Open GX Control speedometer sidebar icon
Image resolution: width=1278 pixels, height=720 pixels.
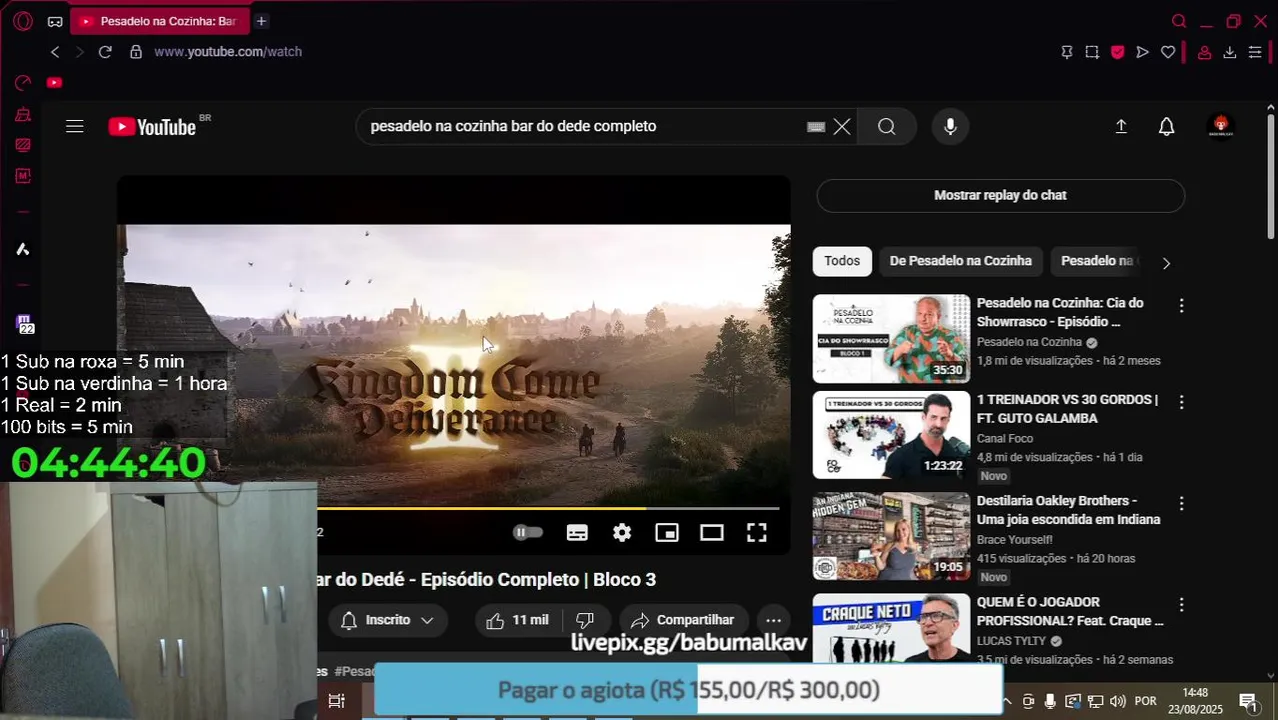[22, 83]
